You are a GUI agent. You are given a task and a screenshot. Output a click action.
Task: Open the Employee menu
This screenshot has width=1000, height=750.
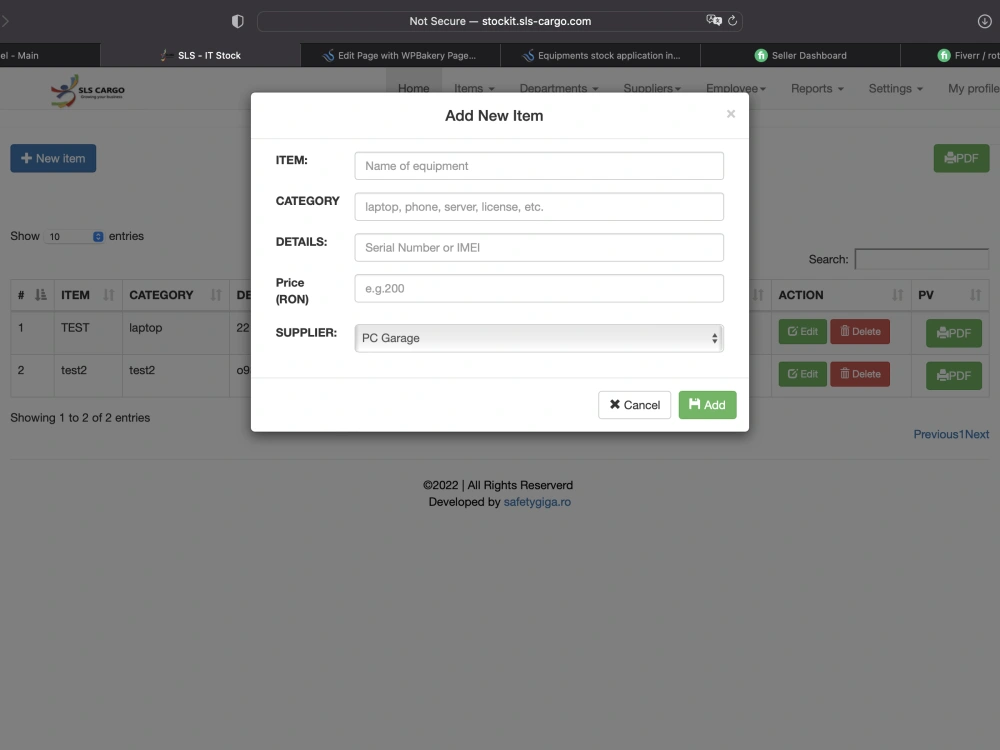(735, 89)
